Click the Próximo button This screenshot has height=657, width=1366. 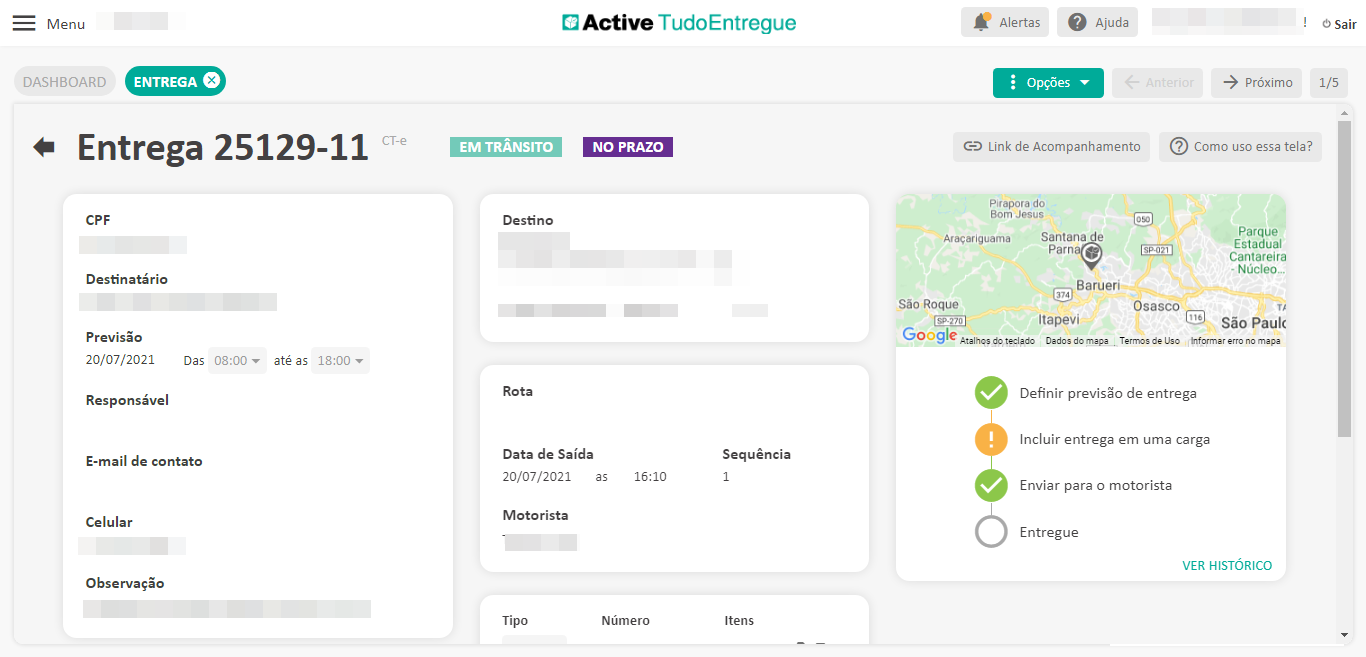tap(1256, 83)
